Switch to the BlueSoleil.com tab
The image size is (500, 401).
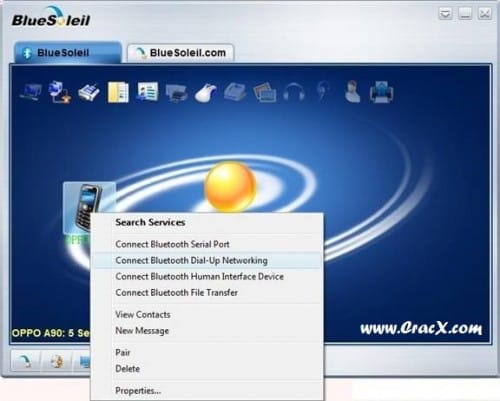point(180,53)
